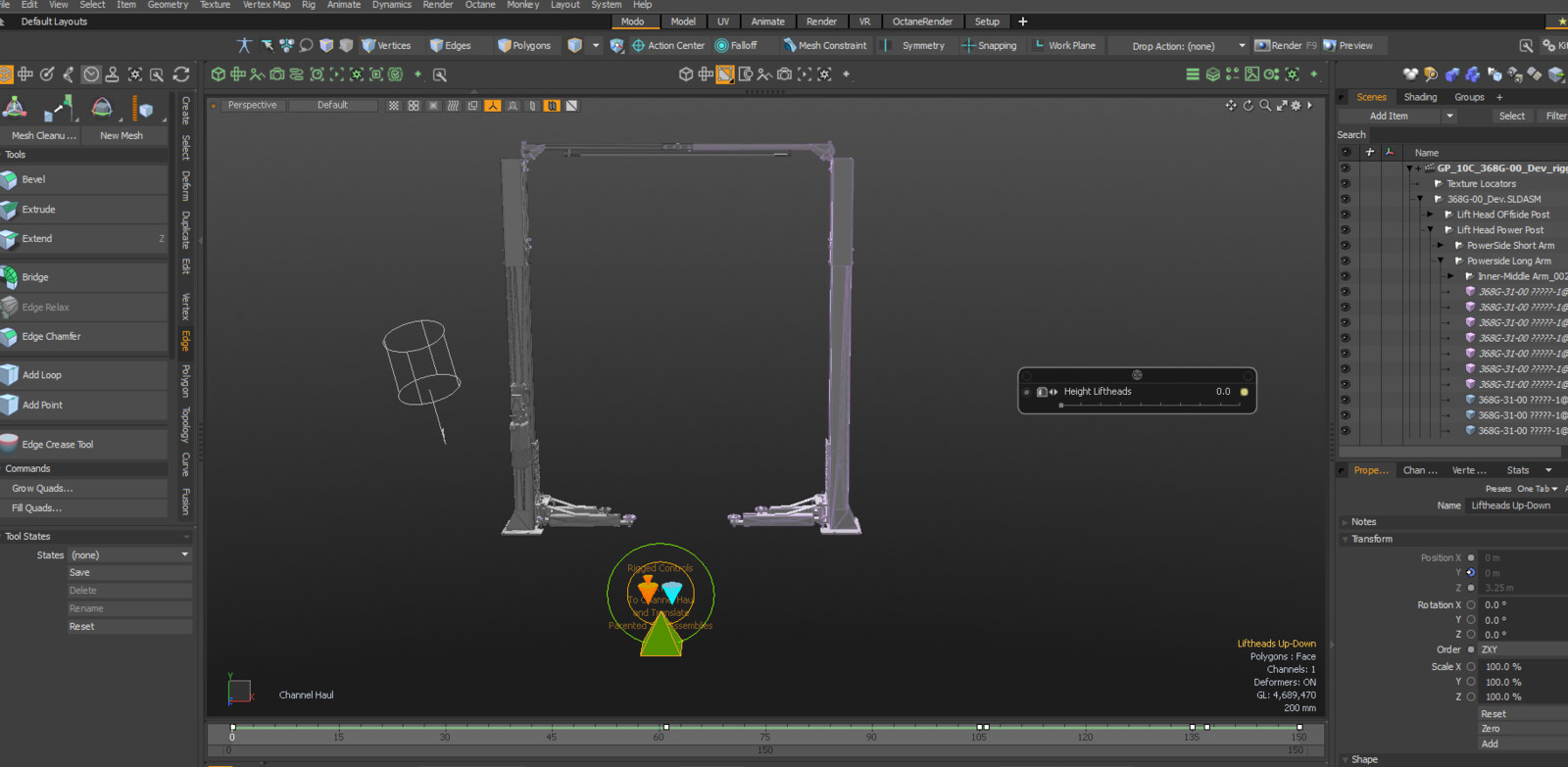Open the Tool States dropdown

tap(131, 555)
